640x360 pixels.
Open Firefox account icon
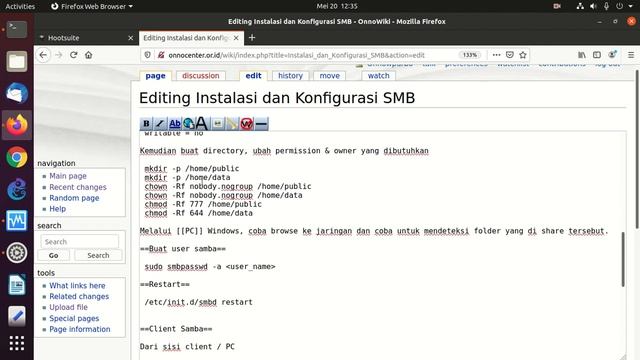pyautogui.click(x=612, y=55)
